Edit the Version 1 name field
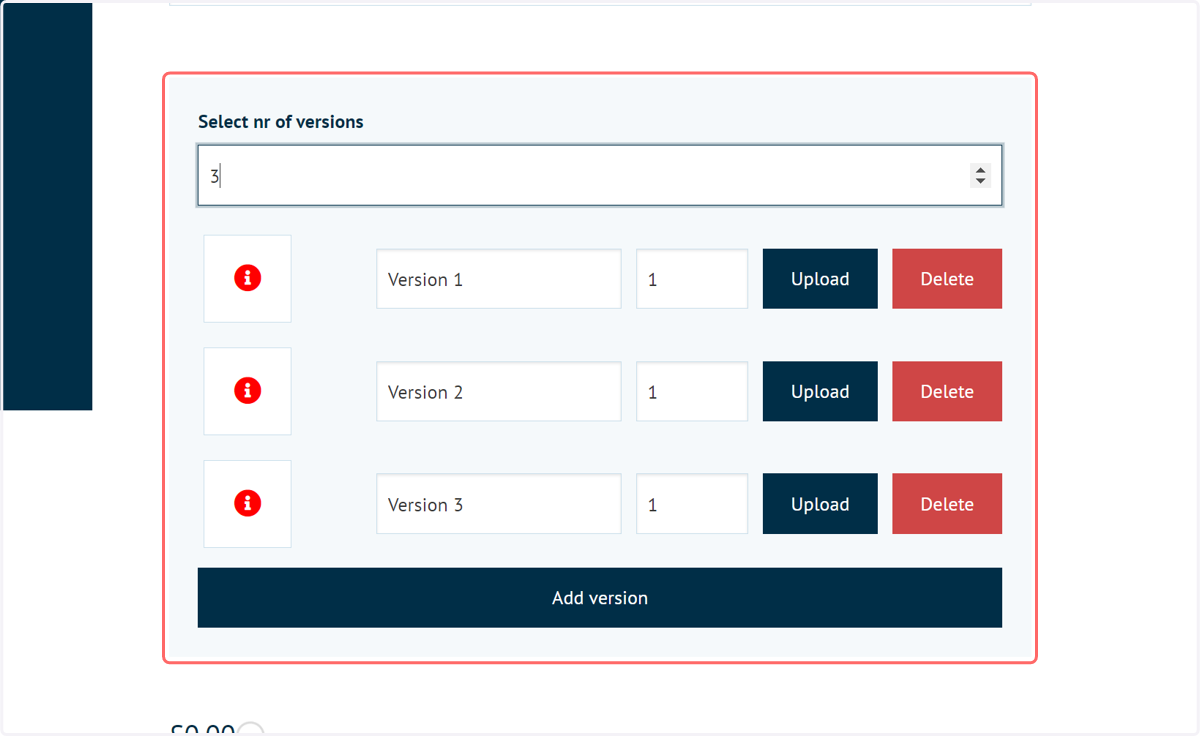This screenshot has width=1200, height=736. [499, 279]
